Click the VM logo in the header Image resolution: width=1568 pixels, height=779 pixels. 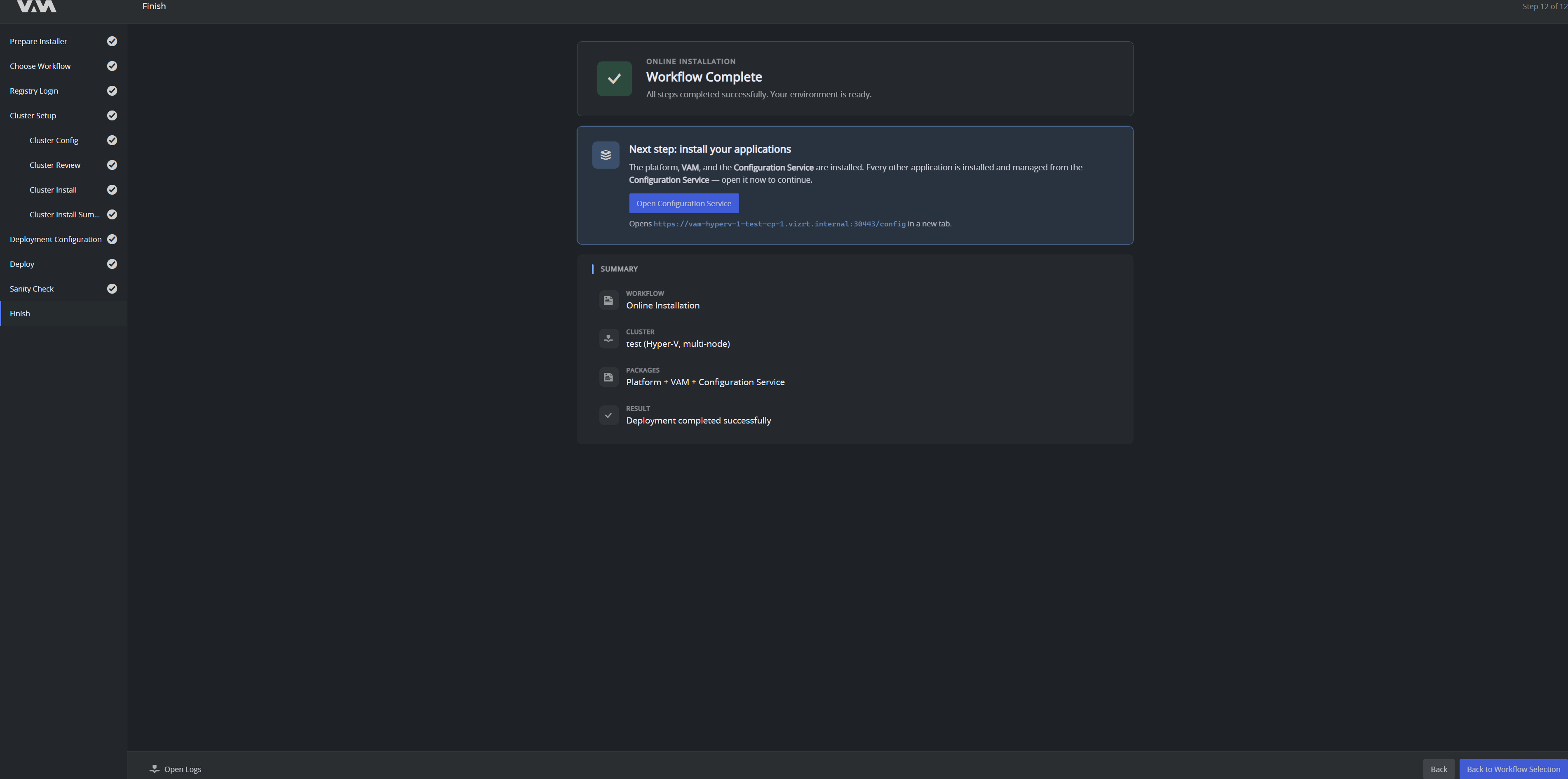click(x=37, y=6)
